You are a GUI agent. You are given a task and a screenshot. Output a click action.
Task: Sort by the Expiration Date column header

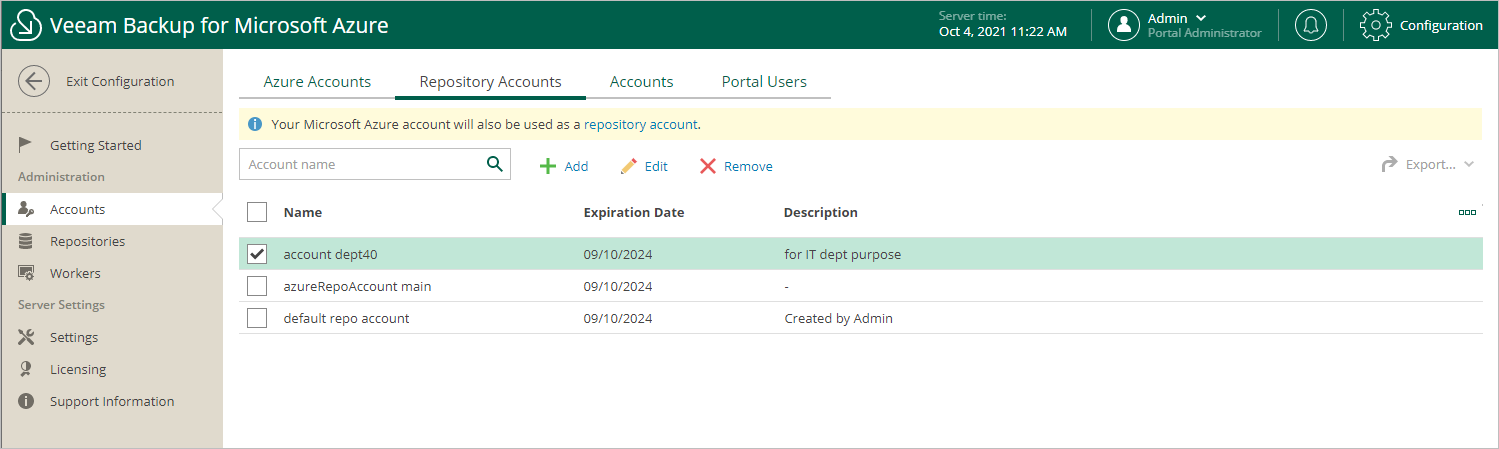pyautogui.click(x=634, y=212)
